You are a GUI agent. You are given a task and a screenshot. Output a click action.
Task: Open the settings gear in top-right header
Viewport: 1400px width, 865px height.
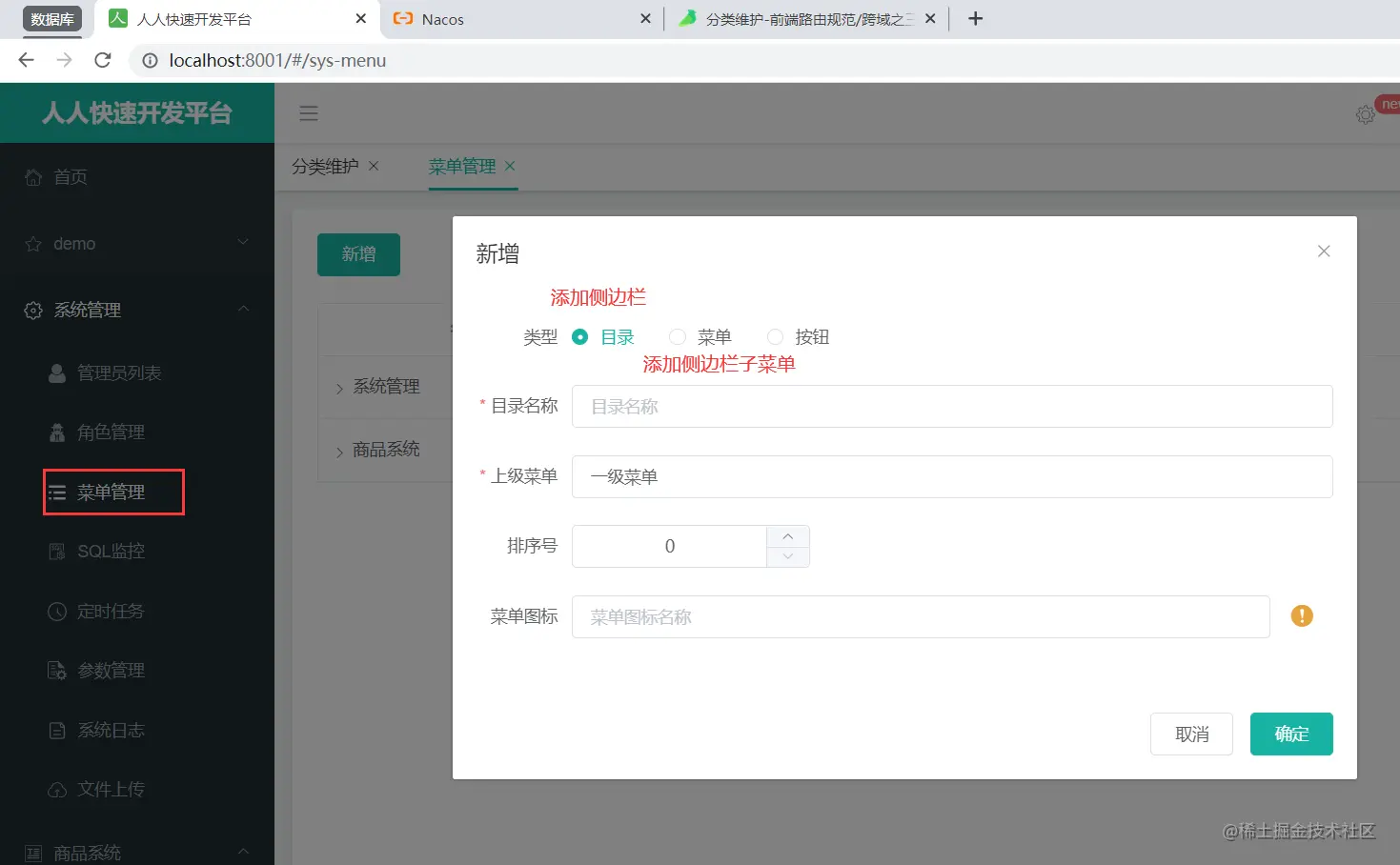coord(1366,114)
